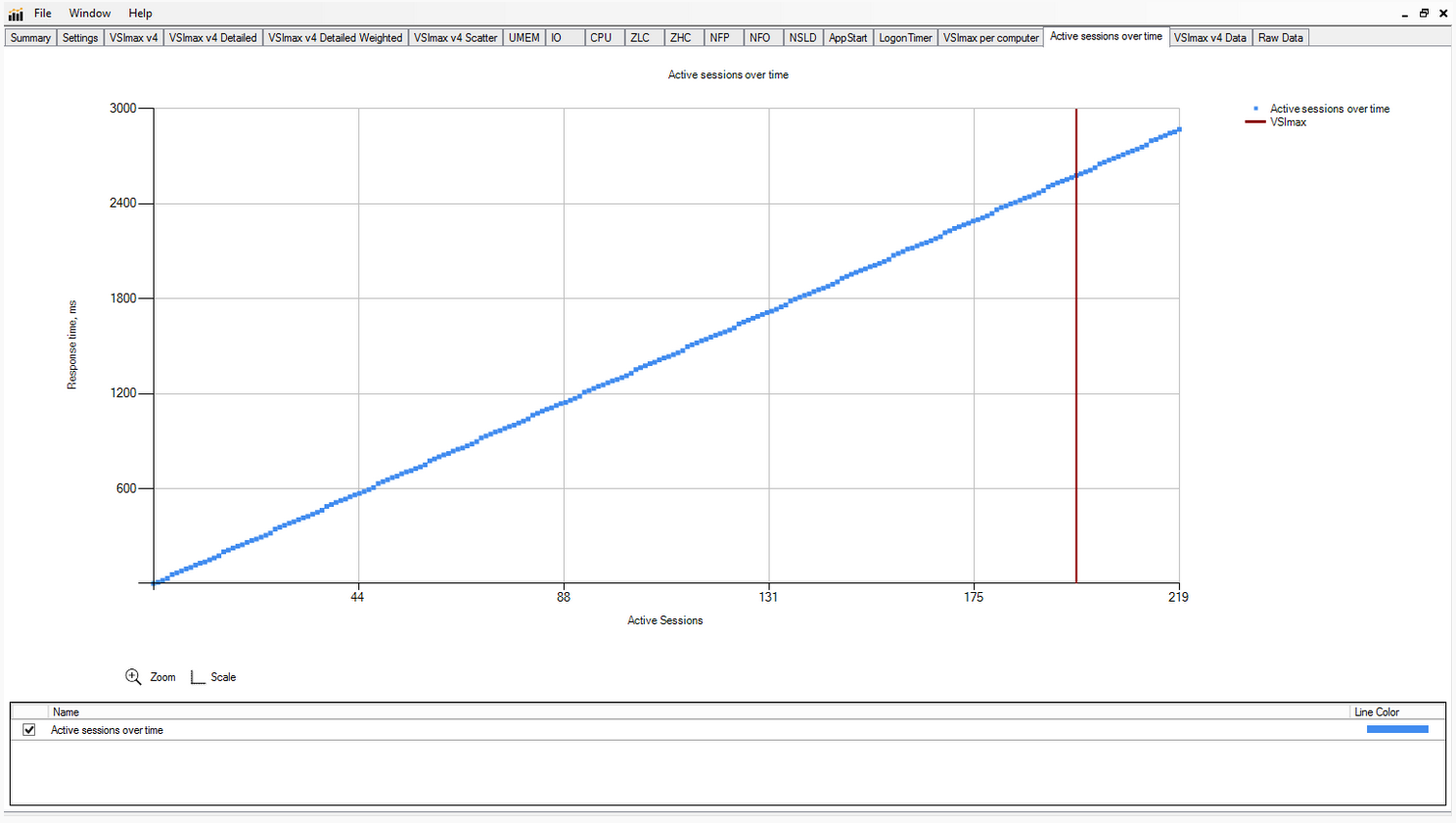Switch to the VSImax v4 Scatter tab
Screen dimensions: 1456x823
tap(455, 38)
